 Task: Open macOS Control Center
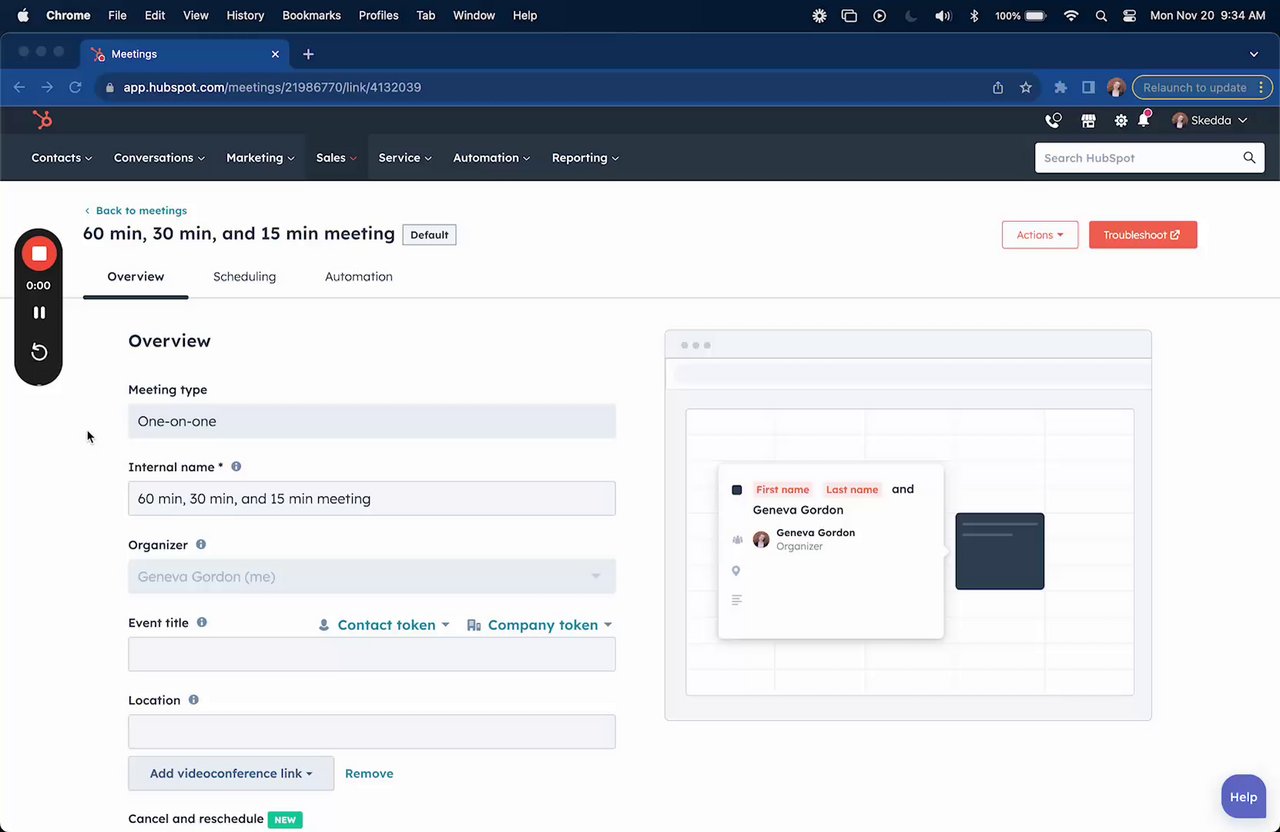pos(1130,16)
